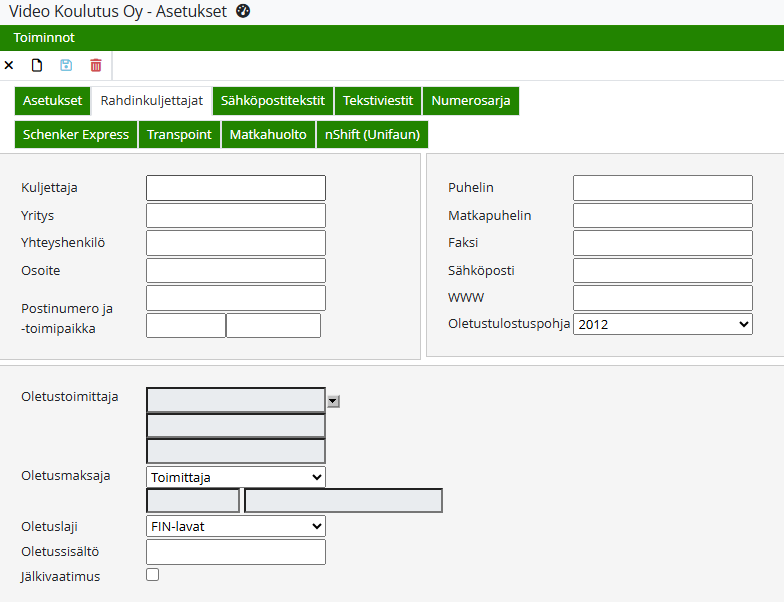Click the nShift (Unifaun) button
The width and height of the screenshot is (784, 602).
372,135
